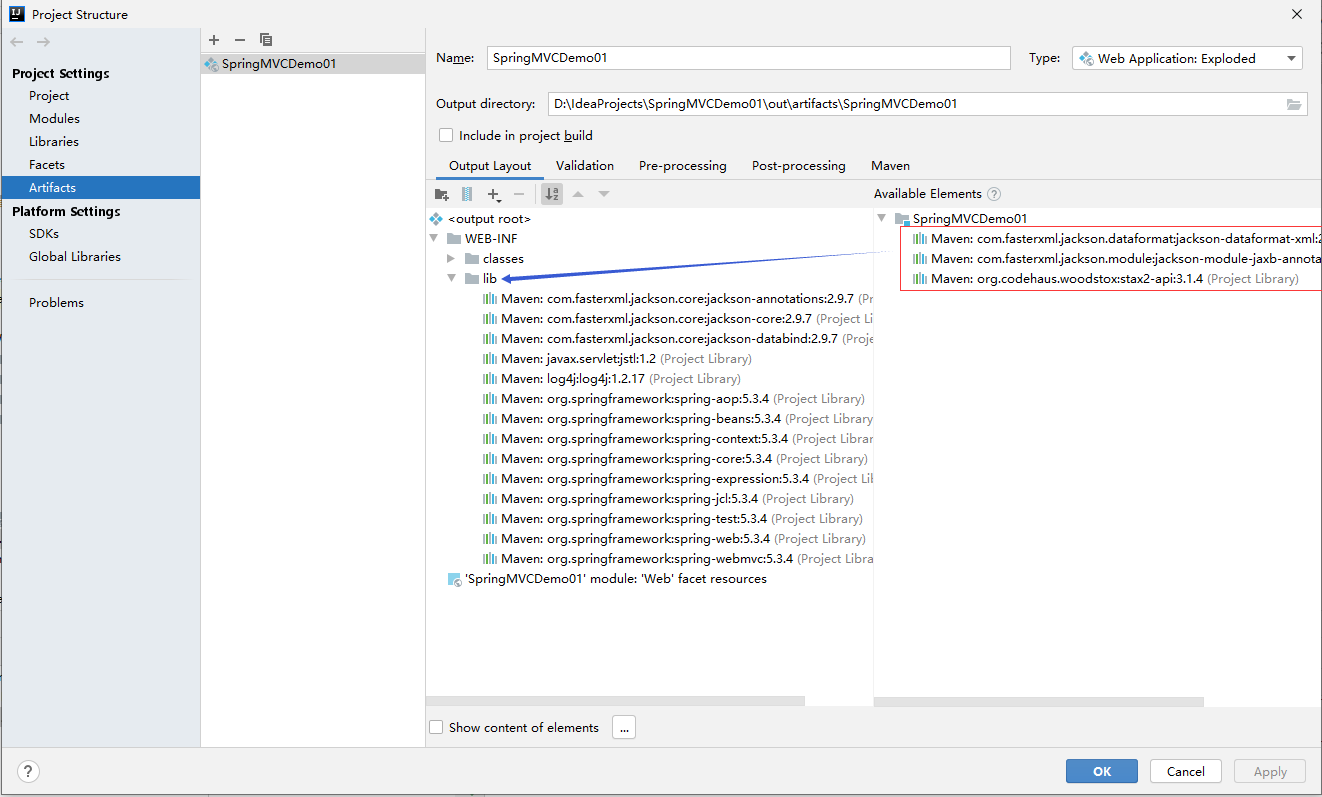The height and width of the screenshot is (797, 1322).
Task: Select jackson-dataformat-xml in Available Elements
Action: point(1116,238)
